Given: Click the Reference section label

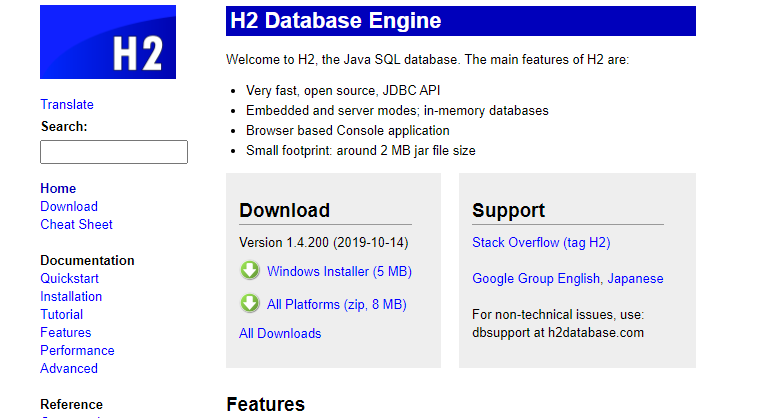Looking at the screenshot, I should click(72, 404).
